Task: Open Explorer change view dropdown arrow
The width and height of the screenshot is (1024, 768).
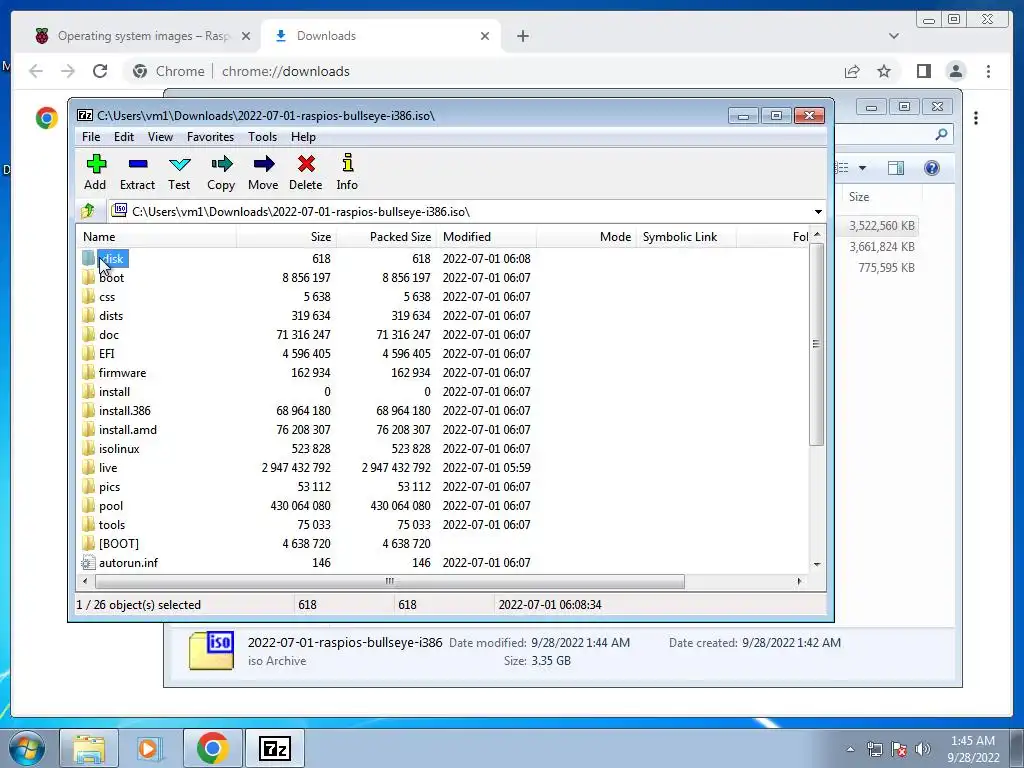Action: (862, 168)
